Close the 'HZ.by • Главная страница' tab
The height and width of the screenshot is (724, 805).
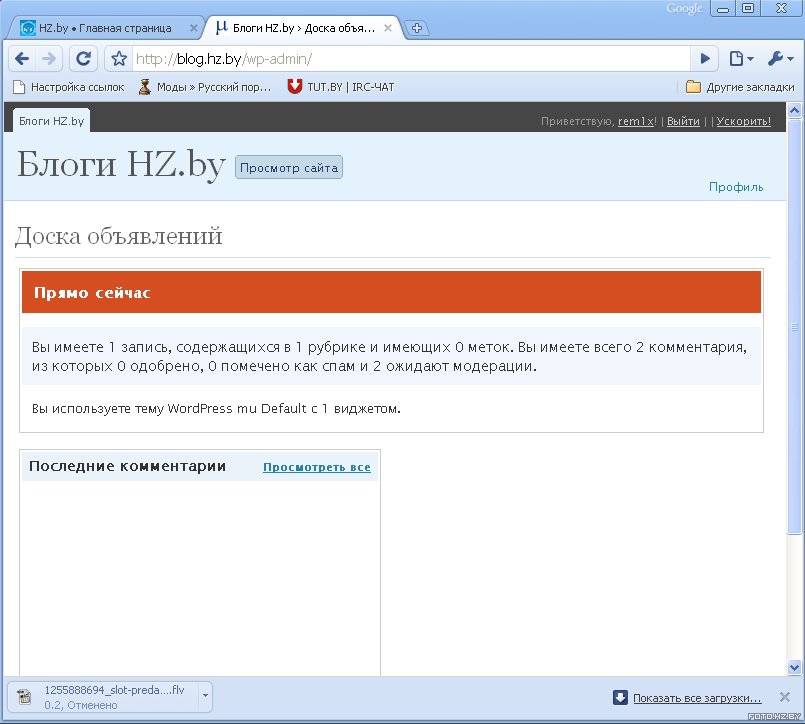point(194,28)
